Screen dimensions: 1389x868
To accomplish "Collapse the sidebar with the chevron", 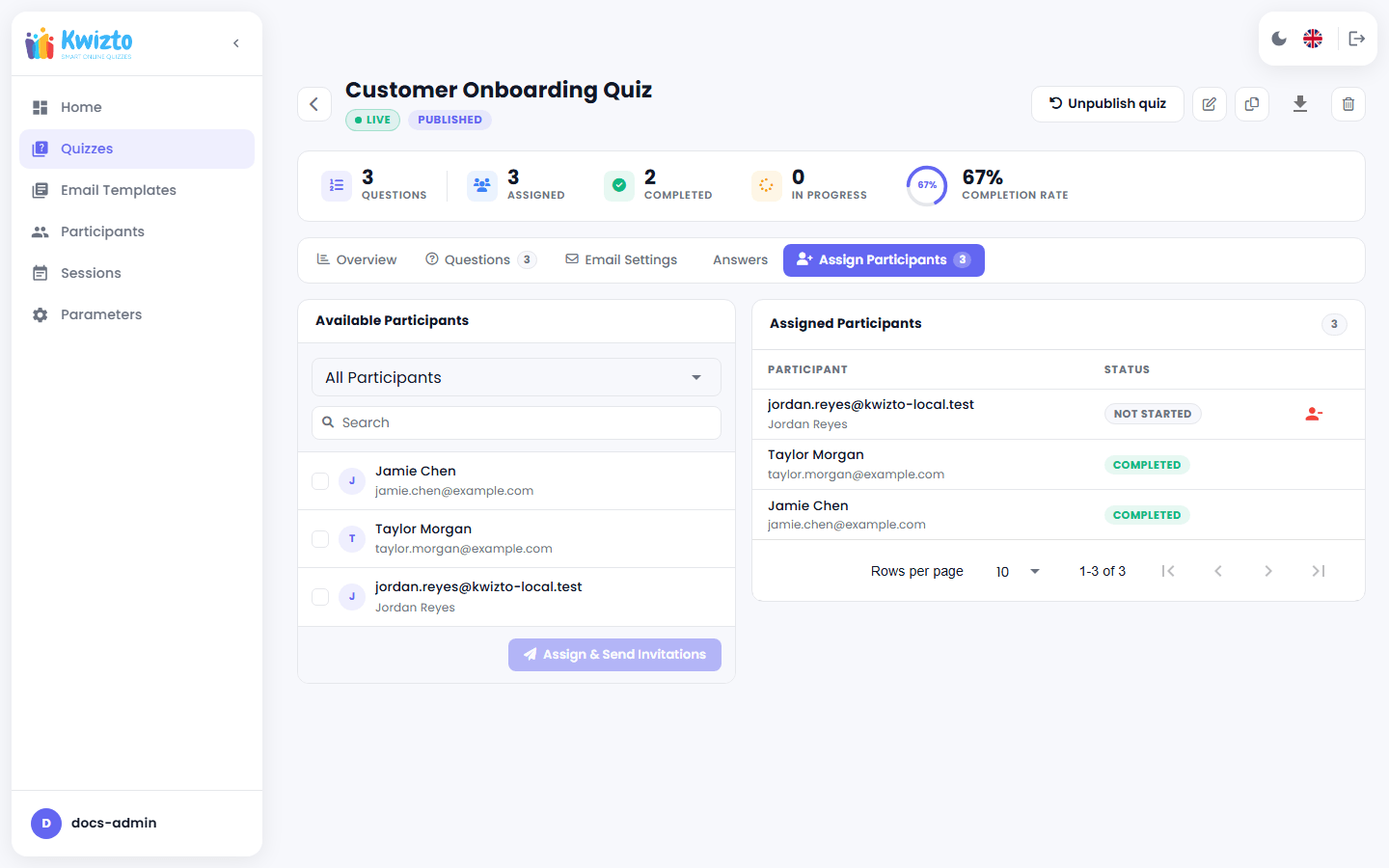I will [x=236, y=43].
